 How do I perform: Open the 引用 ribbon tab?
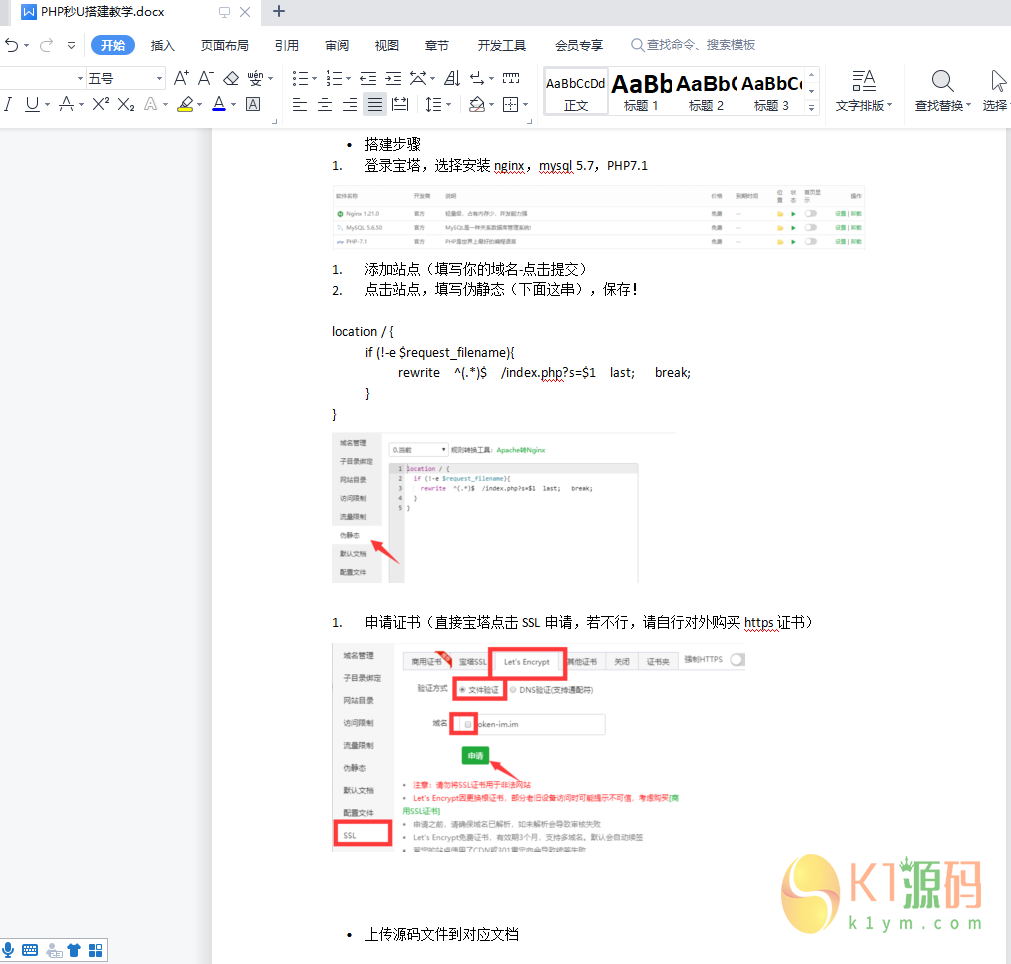coord(287,45)
